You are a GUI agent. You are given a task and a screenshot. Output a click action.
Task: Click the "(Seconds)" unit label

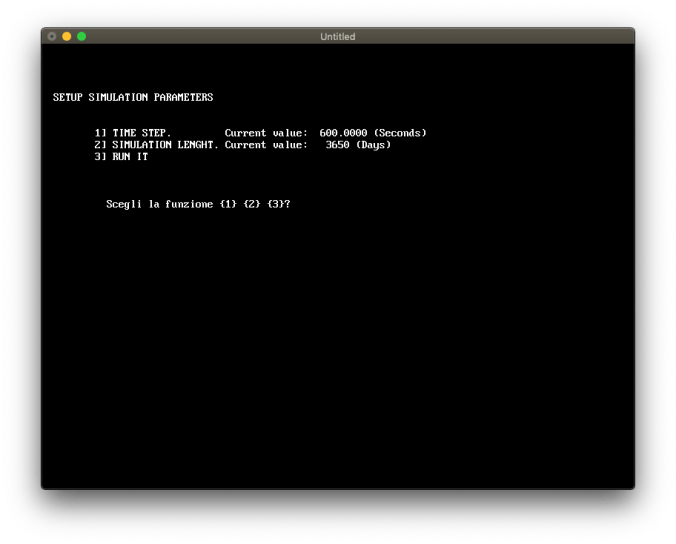pos(400,133)
